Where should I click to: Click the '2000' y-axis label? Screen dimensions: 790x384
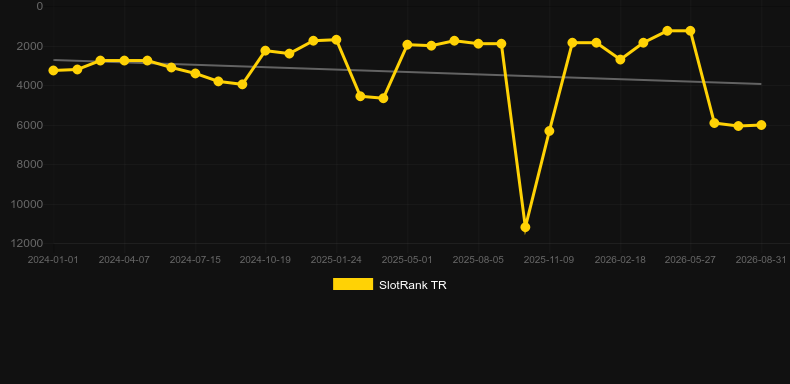point(30,46)
